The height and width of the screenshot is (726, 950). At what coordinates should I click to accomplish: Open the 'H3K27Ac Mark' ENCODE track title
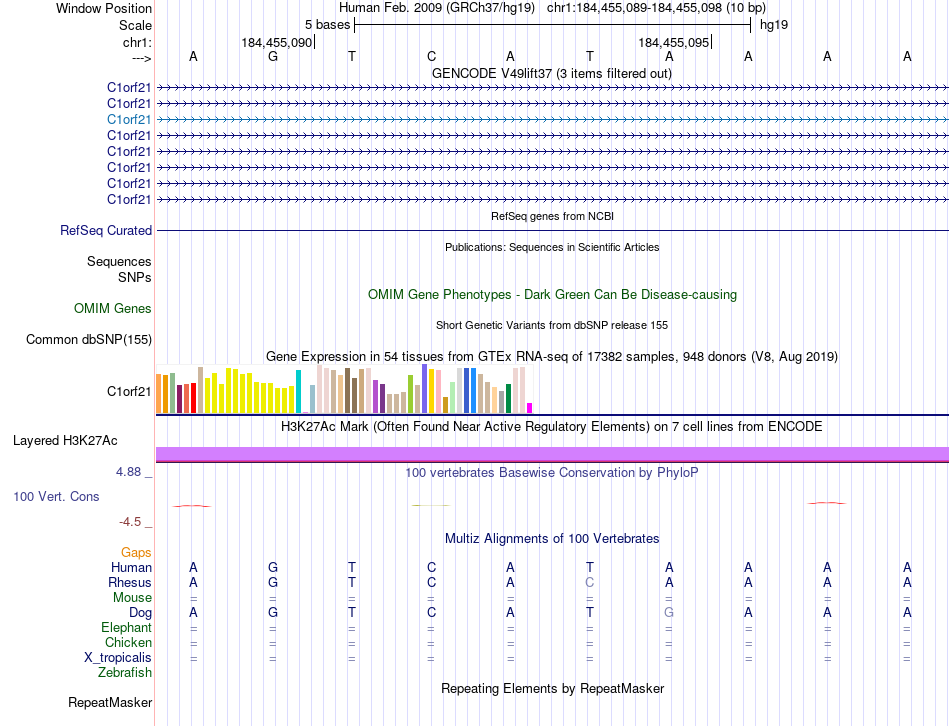552,427
